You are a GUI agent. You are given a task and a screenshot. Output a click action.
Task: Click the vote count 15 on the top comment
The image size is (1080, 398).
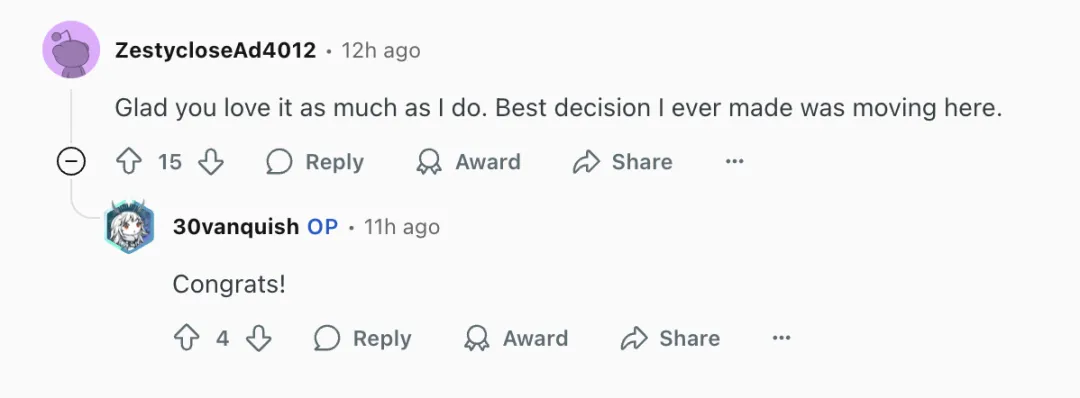(170, 162)
